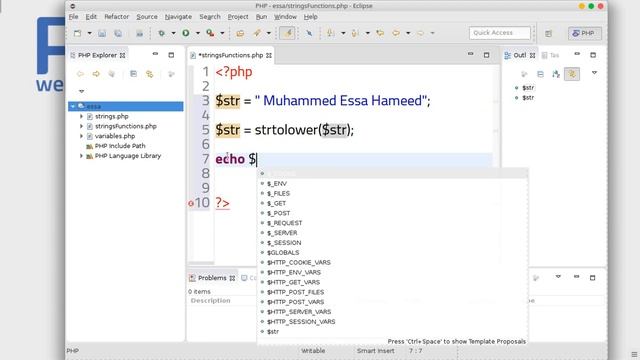This screenshot has height=360, width=640.
Task: Click the New file toolbar icon
Action: (78, 33)
